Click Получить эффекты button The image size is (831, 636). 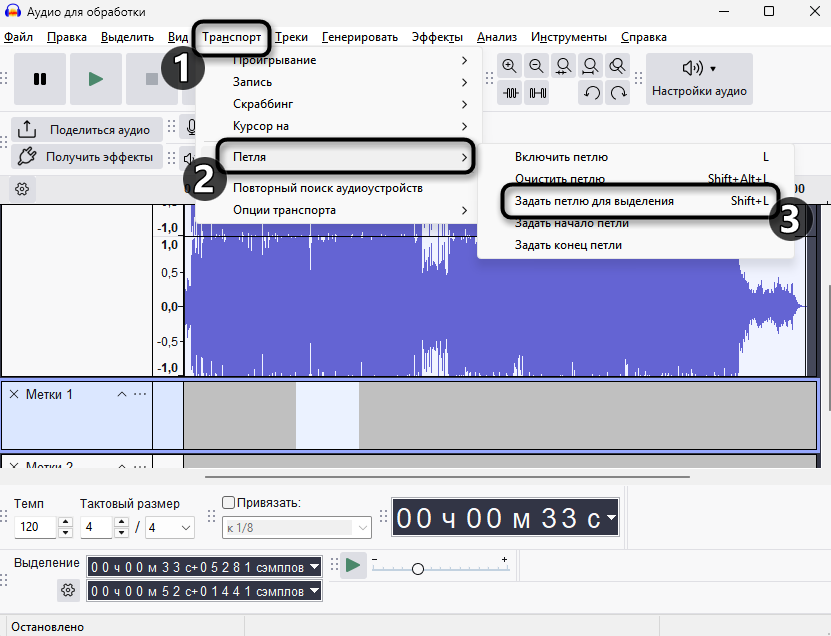tap(87, 157)
